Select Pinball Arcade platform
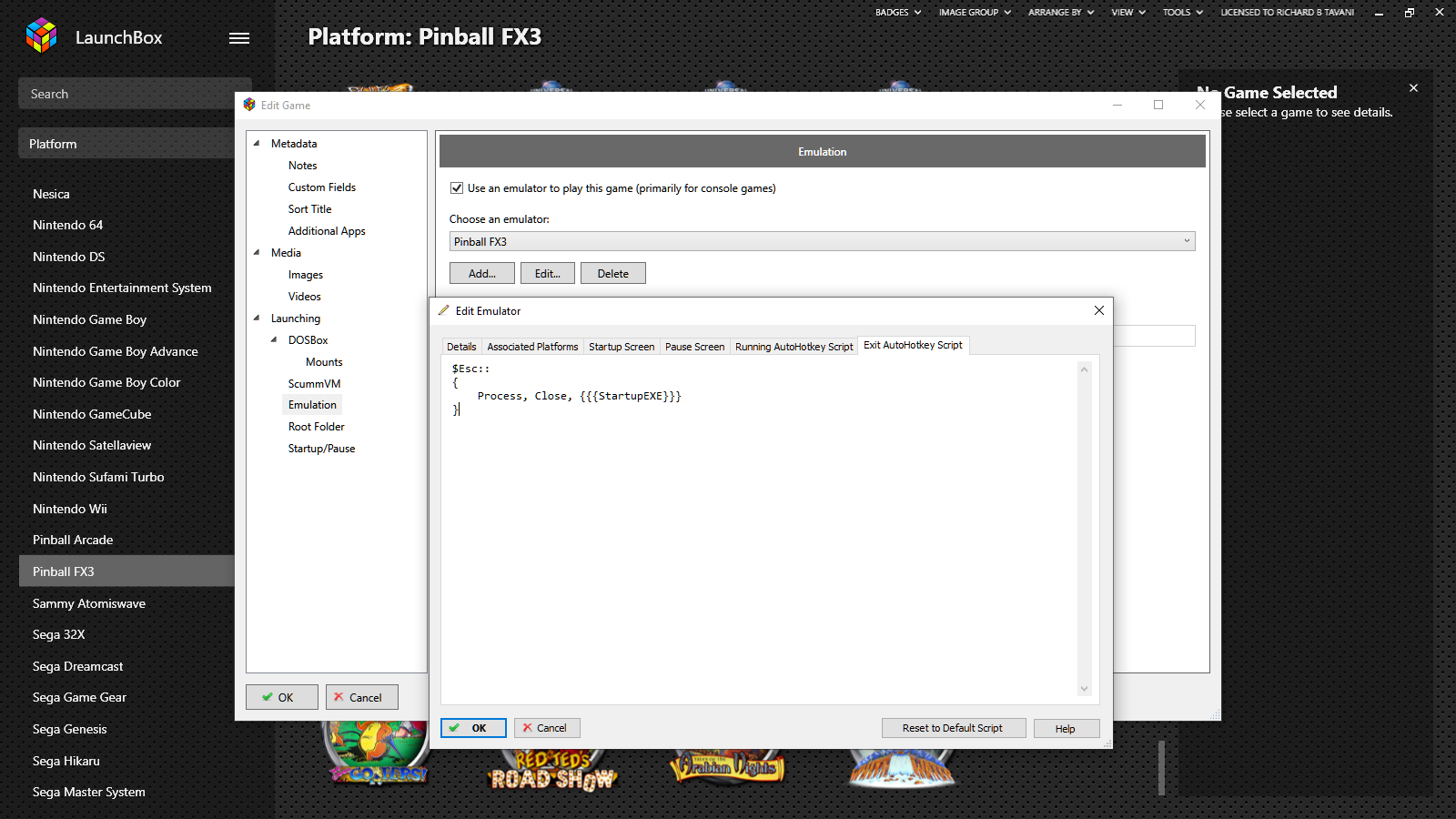 pyautogui.click(x=73, y=540)
